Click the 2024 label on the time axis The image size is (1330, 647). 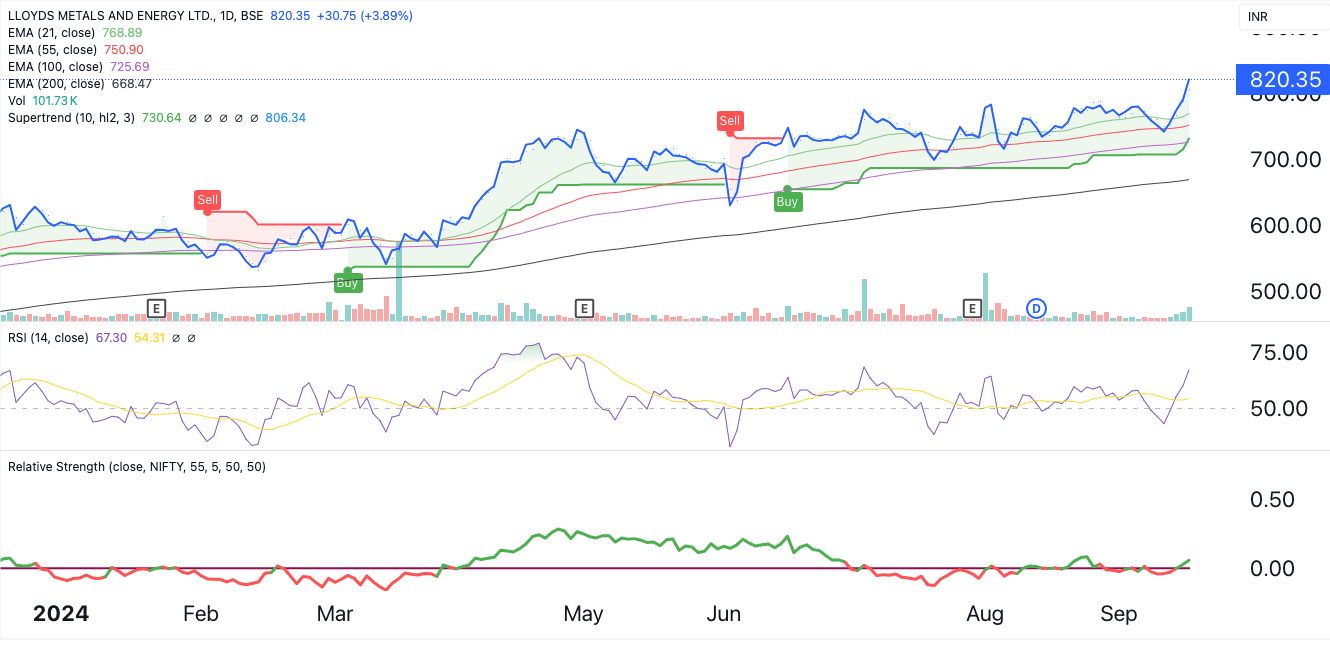[61, 613]
